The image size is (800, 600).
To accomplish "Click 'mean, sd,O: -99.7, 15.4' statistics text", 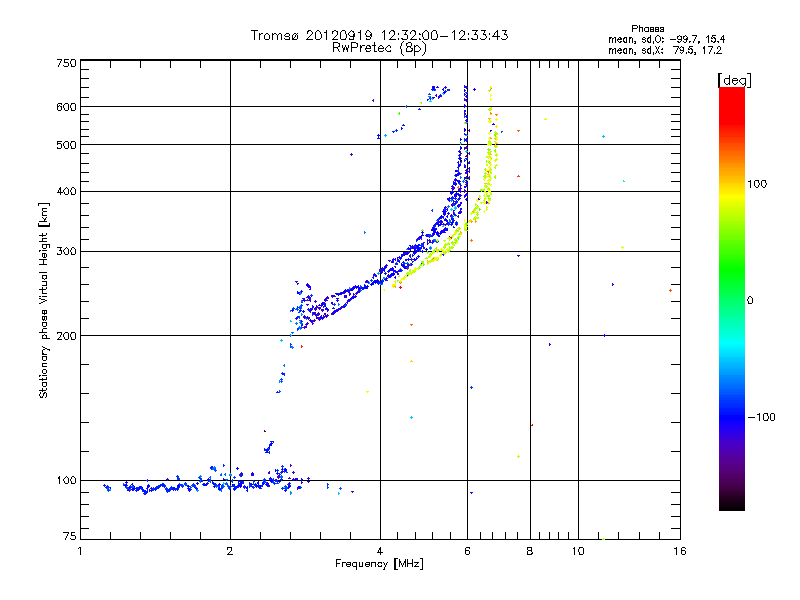I will tap(666, 39).
